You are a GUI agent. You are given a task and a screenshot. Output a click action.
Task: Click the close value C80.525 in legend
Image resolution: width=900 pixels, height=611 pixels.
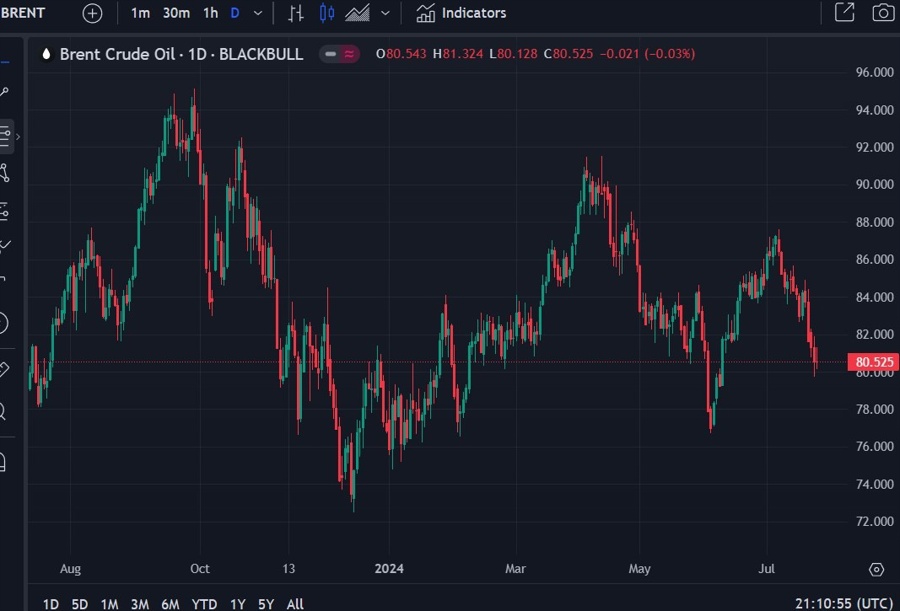[x=568, y=54]
